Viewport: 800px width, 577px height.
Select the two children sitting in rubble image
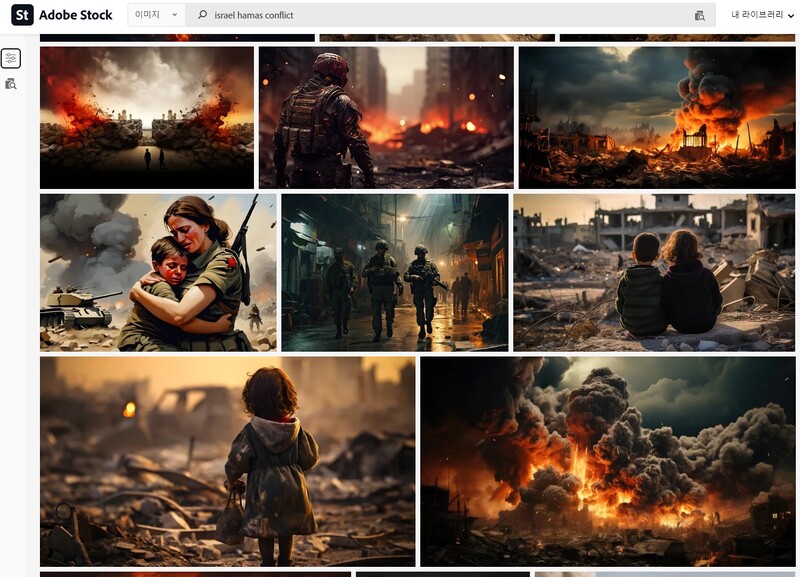(x=654, y=272)
